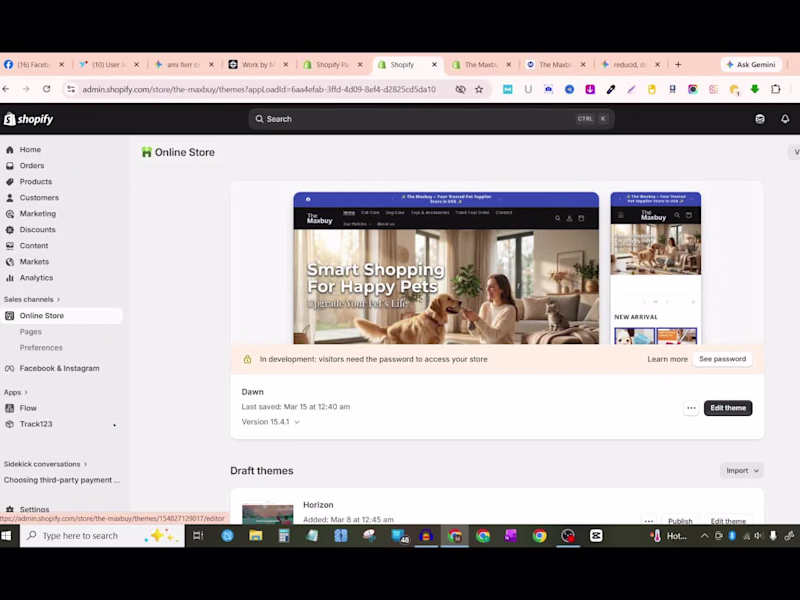800x600 pixels.
Task: Click the Learn more link
Action: tap(667, 359)
